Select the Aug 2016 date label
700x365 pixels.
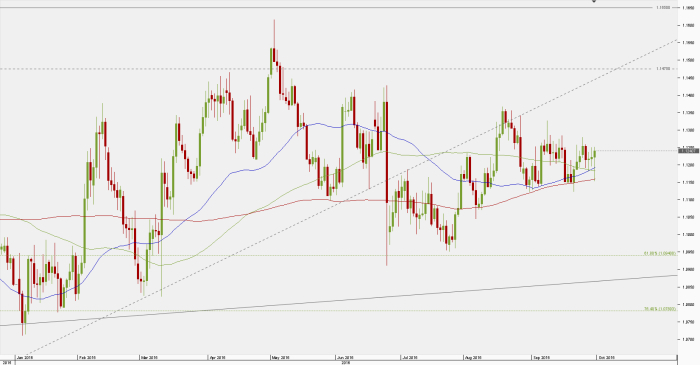click(473, 357)
